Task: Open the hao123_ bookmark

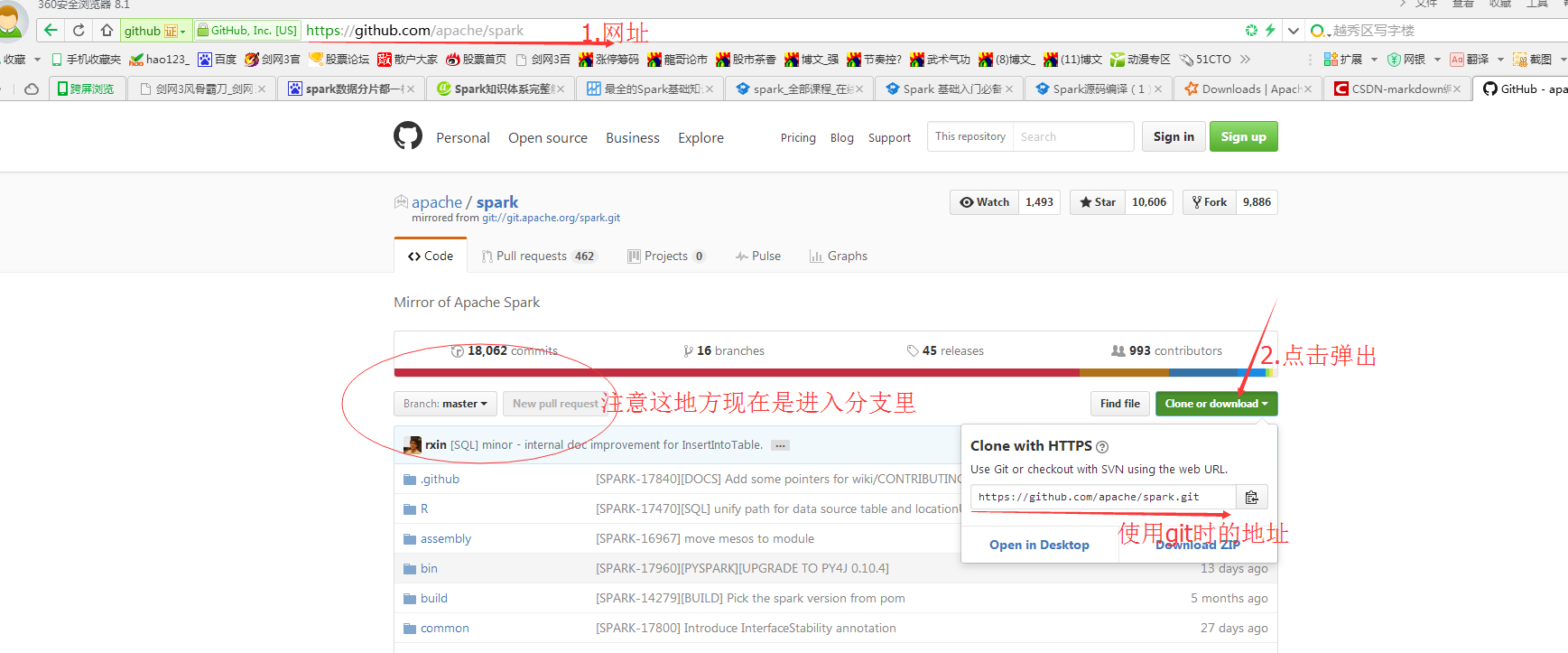Action: (x=159, y=59)
